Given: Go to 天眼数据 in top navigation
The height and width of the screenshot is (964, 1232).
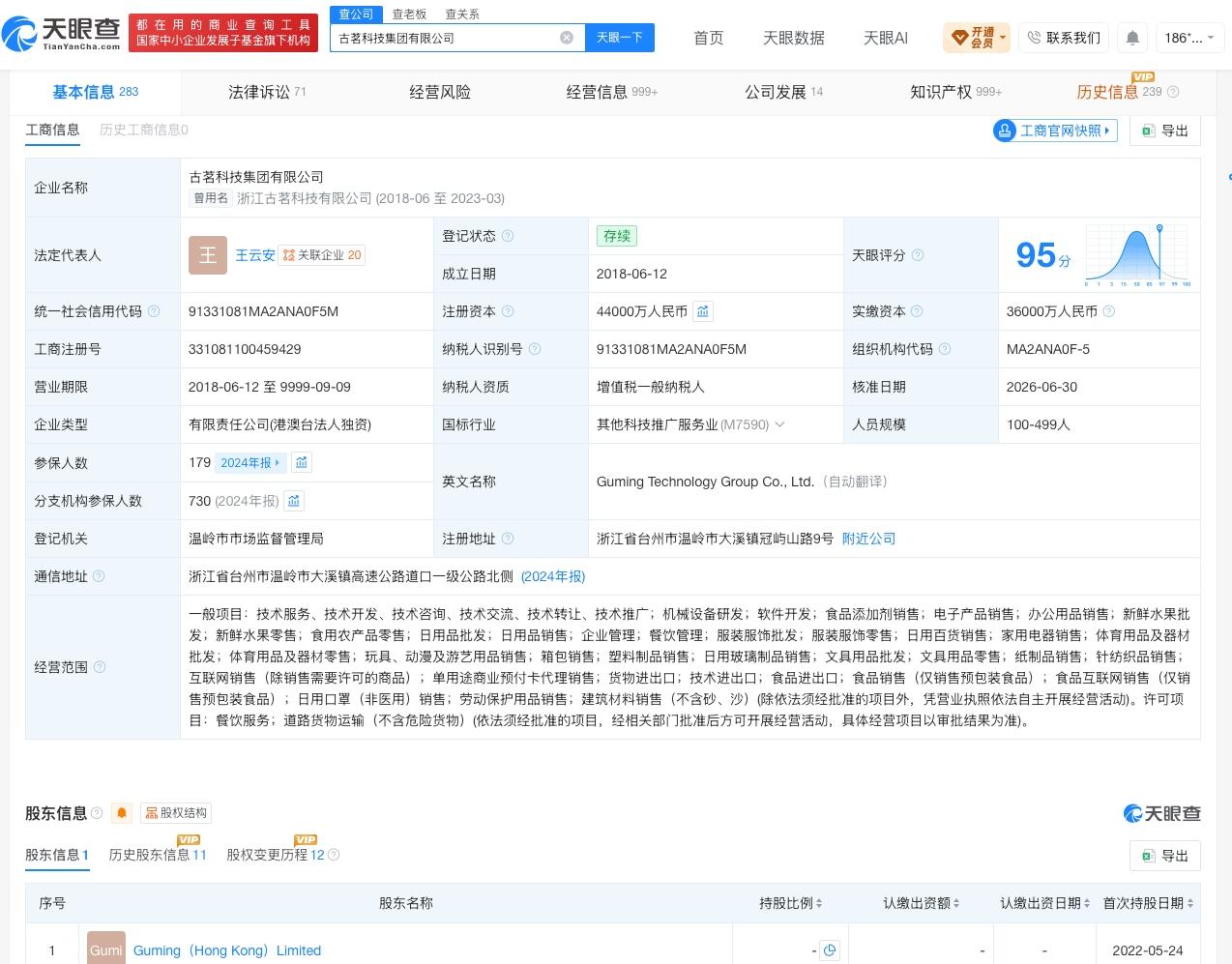Looking at the screenshot, I should coord(794,38).
